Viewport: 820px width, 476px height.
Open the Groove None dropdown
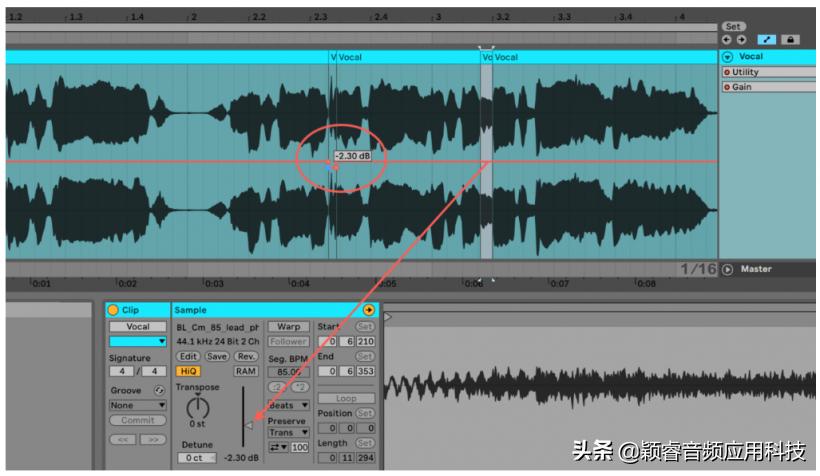138,405
